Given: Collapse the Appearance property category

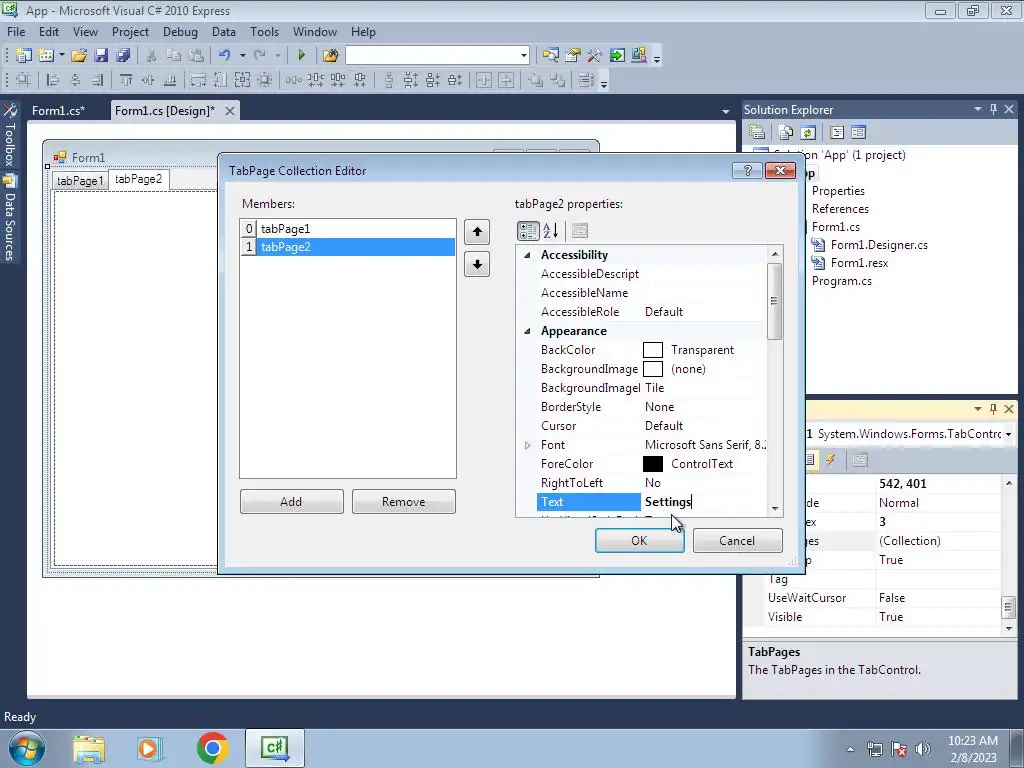Looking at the screenshot, I should coord(528,331).
